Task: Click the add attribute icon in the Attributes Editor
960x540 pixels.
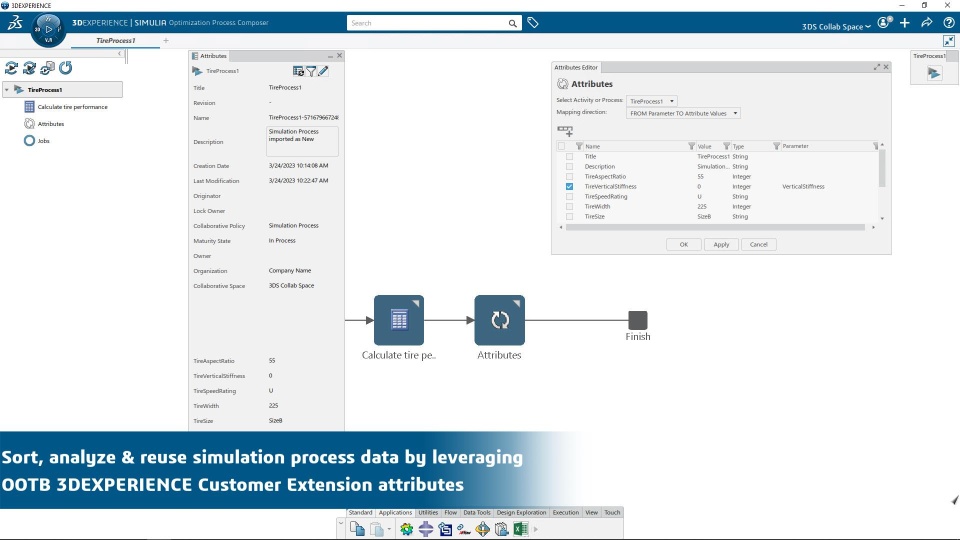Action: click(x=564, y=131)
